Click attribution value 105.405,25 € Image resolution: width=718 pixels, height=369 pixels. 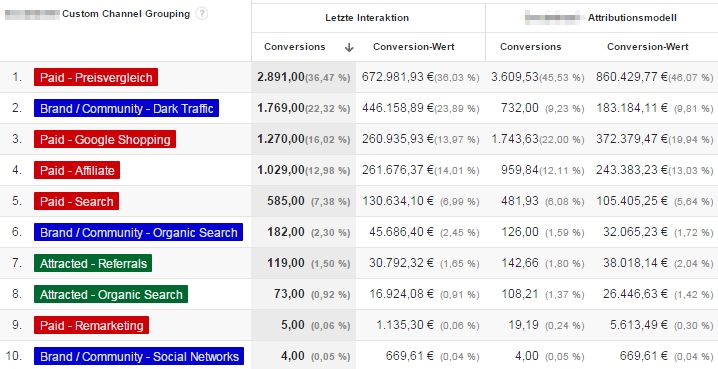tap(631, 201)
